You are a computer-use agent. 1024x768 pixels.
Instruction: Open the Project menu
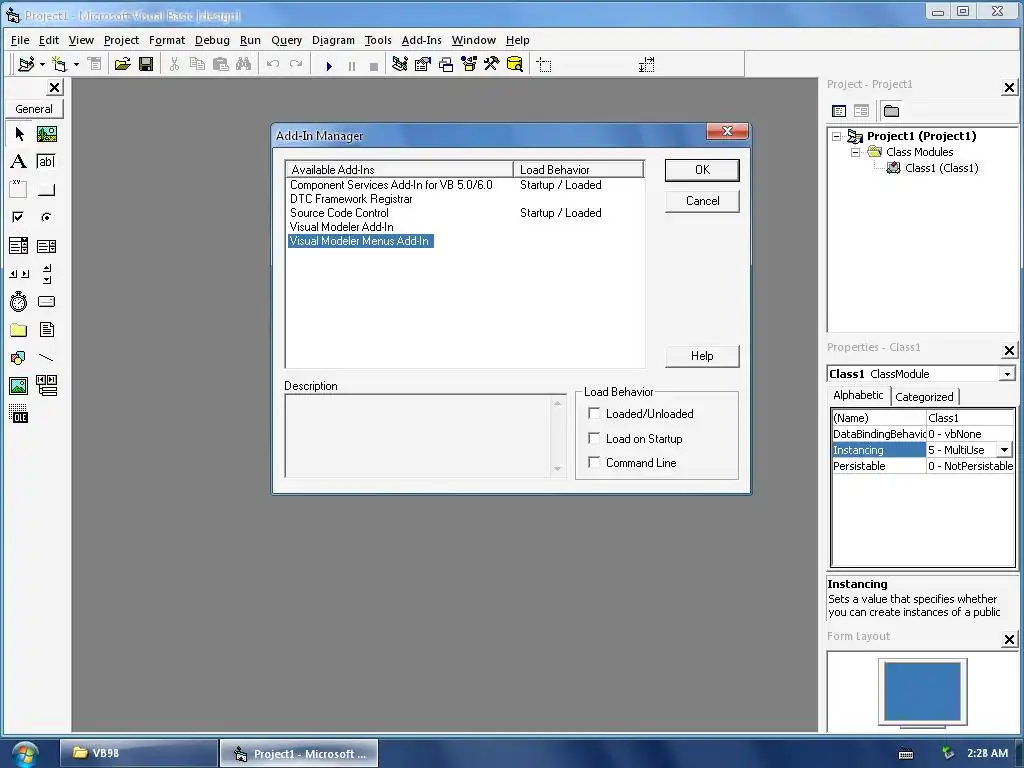click(x=121, y=40)
